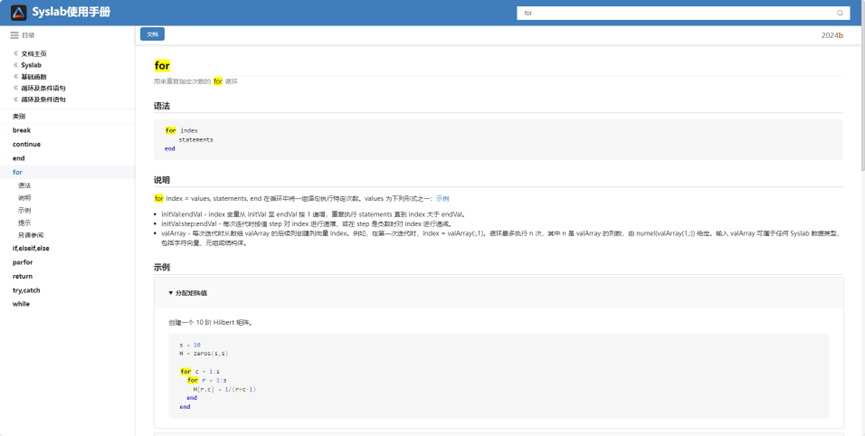
Task: Click the 'H[r,c] = 1/(r+c-1)' code line
Action: [x=225, y=389]
